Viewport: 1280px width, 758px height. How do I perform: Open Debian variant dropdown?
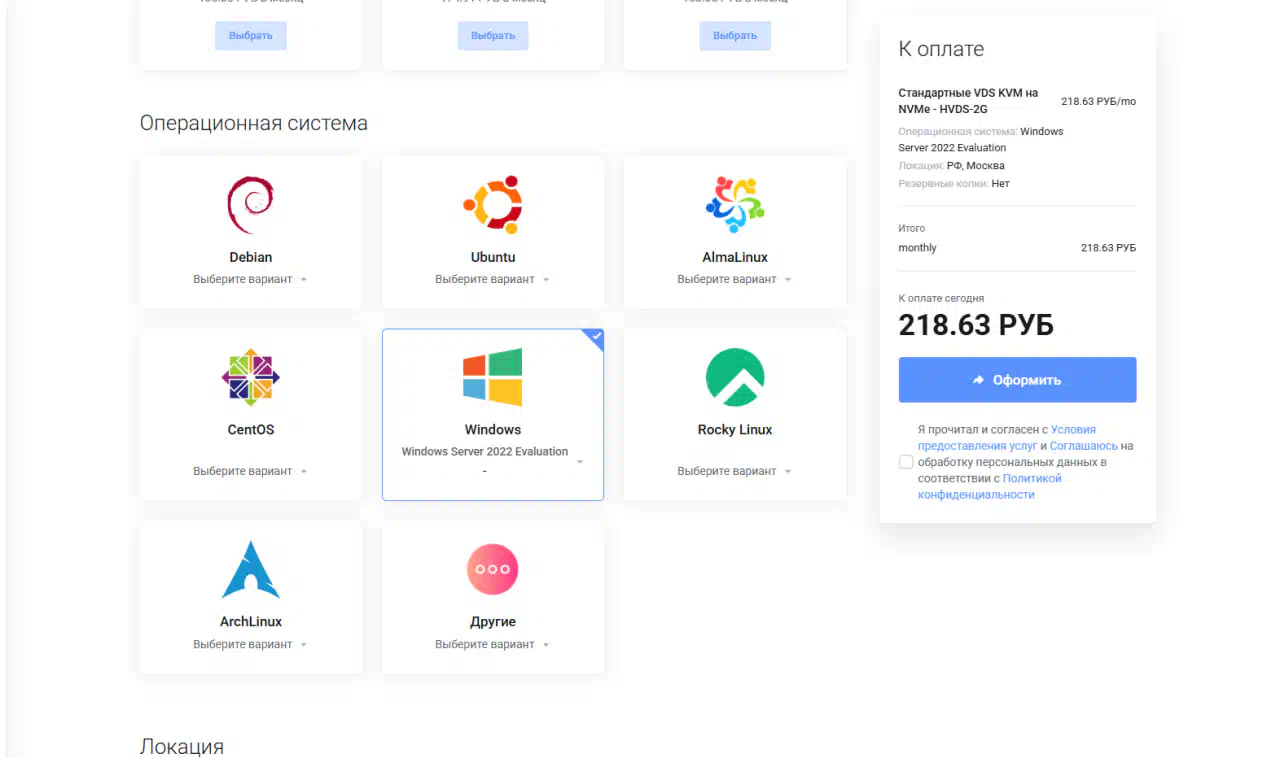pyautogui.click(x=250, y=279)
